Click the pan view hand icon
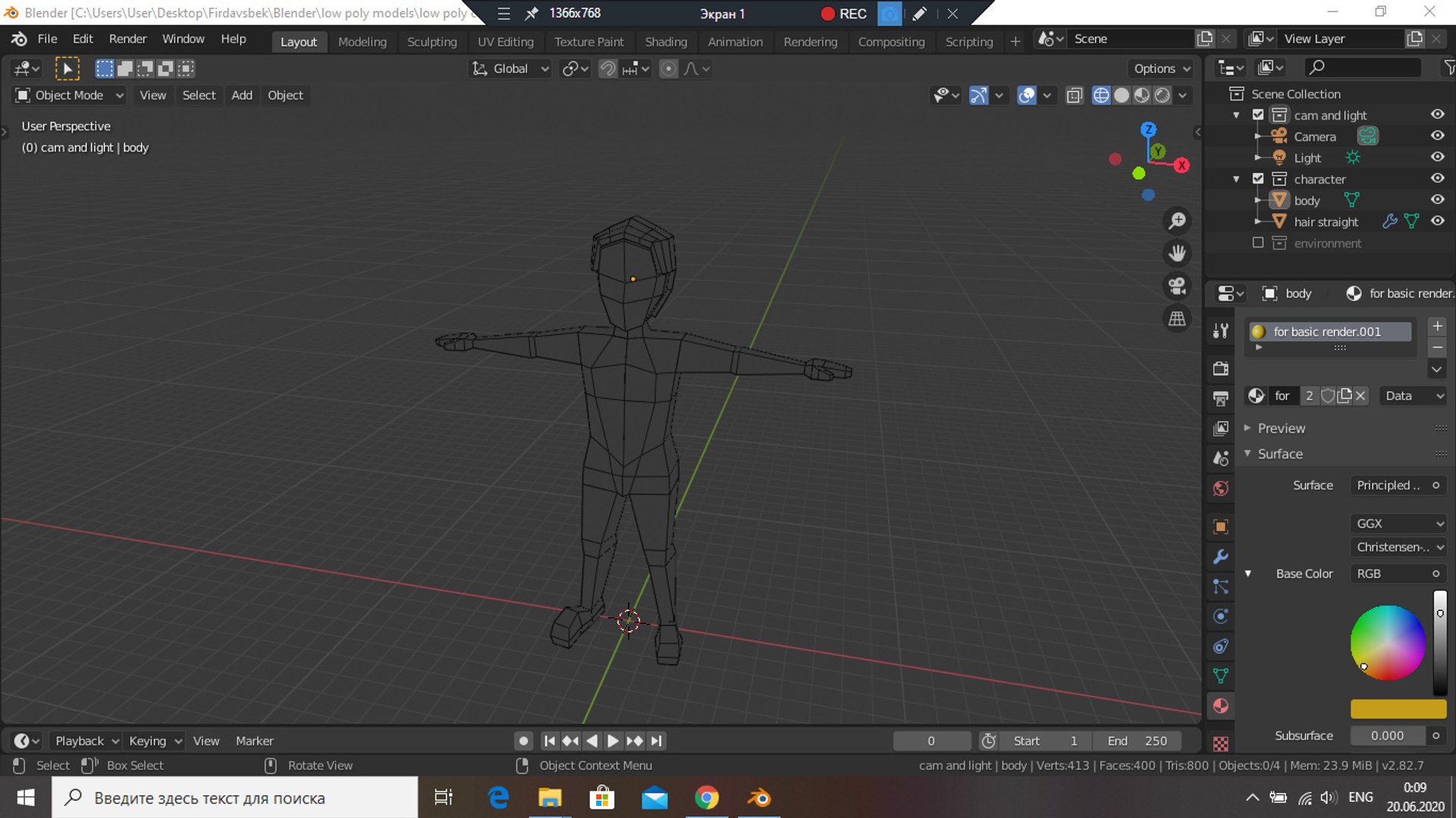 pyautogui.click(x=1177, y=253)
